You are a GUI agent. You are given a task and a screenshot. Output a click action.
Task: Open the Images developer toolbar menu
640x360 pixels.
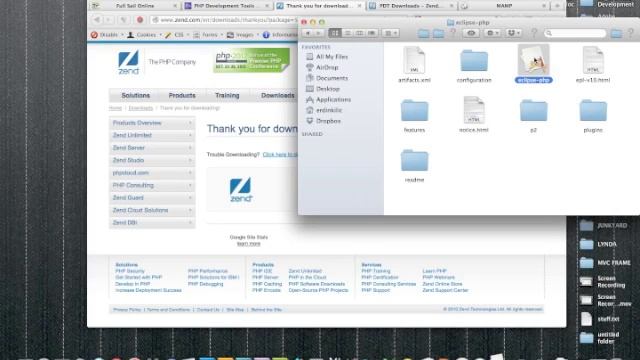[243, 35]
